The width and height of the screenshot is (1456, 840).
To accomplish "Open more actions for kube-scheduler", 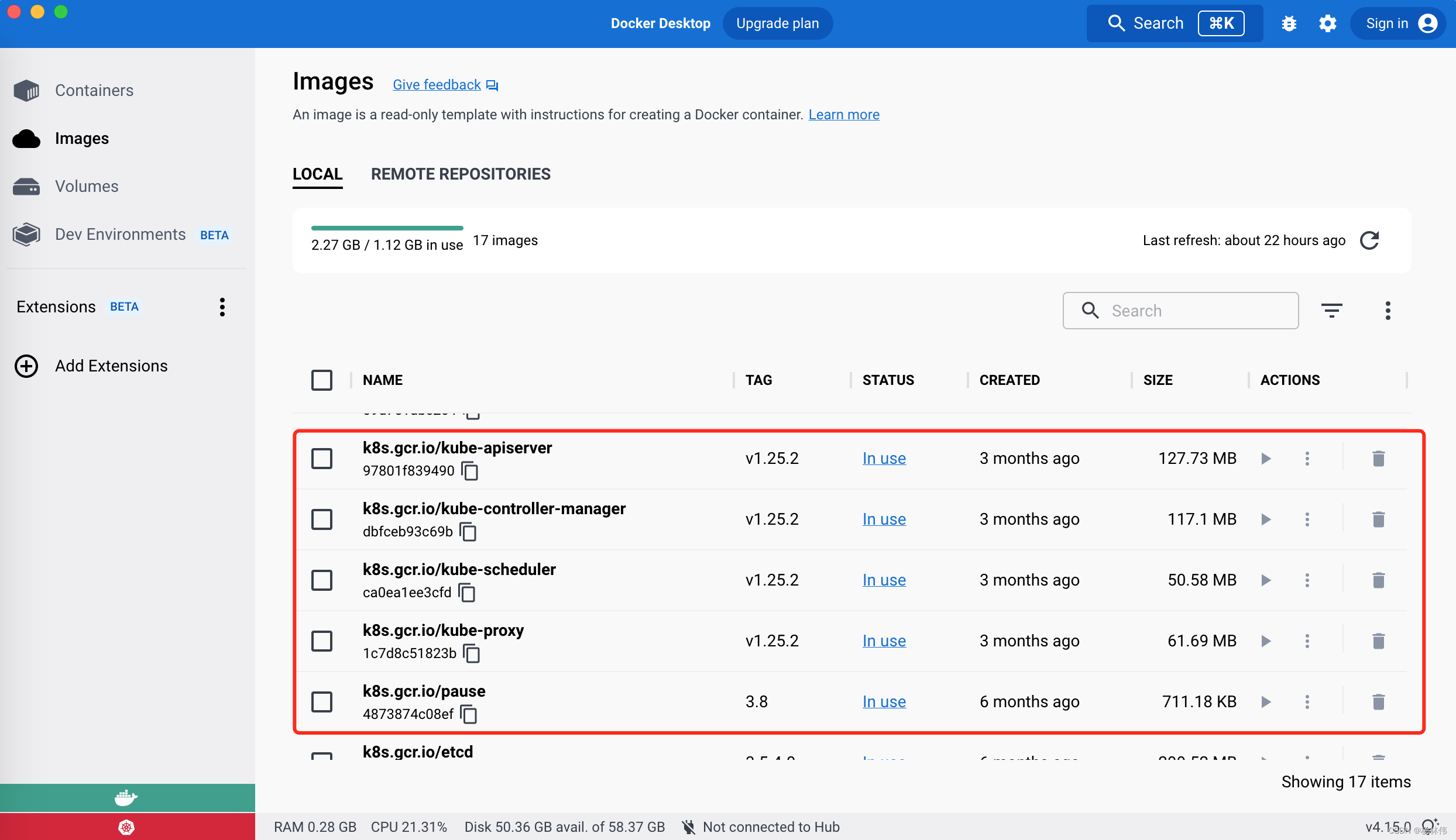I will [x=1307, y=580].
